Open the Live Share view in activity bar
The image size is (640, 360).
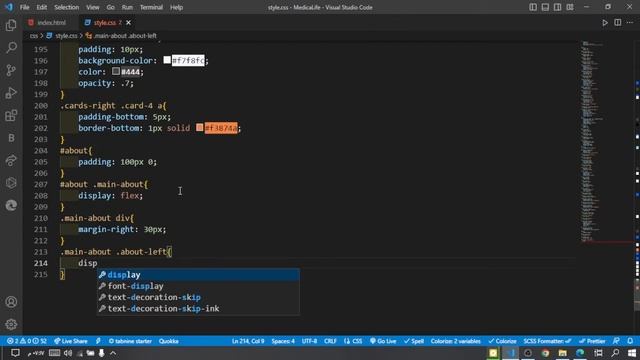tap(11, 160)
